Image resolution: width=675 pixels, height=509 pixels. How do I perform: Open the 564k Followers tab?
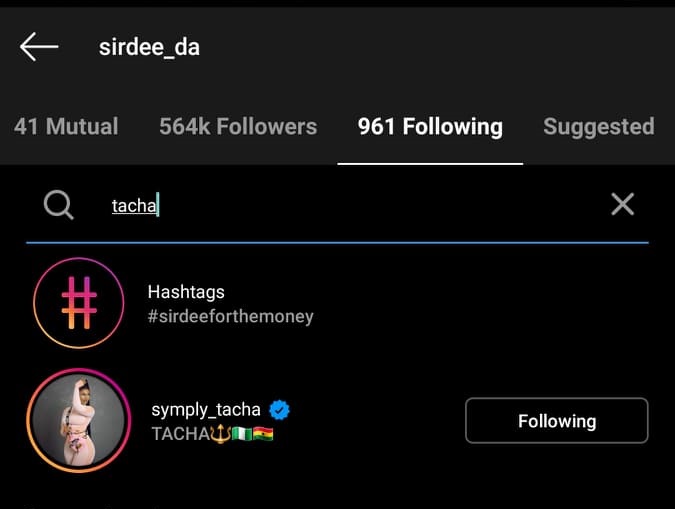coord(238,127)
